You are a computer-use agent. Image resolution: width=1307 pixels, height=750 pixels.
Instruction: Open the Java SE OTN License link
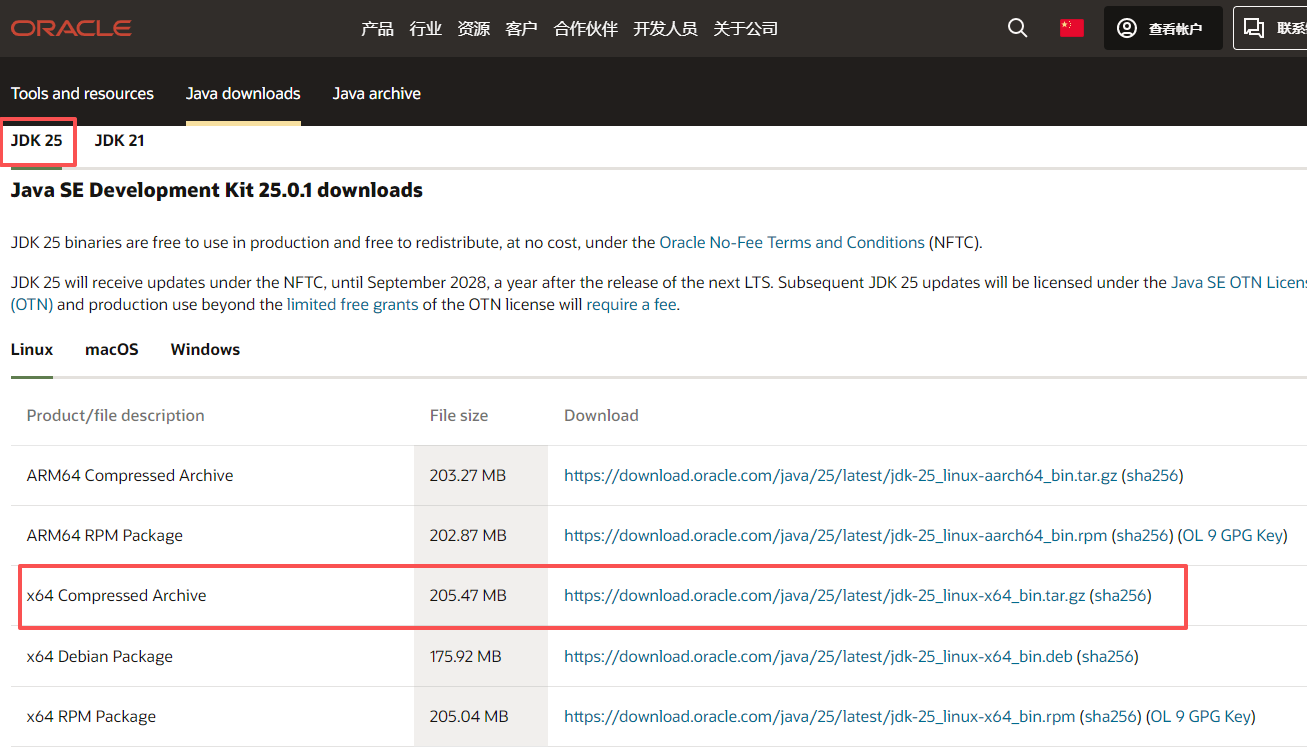click(1239, 283)
